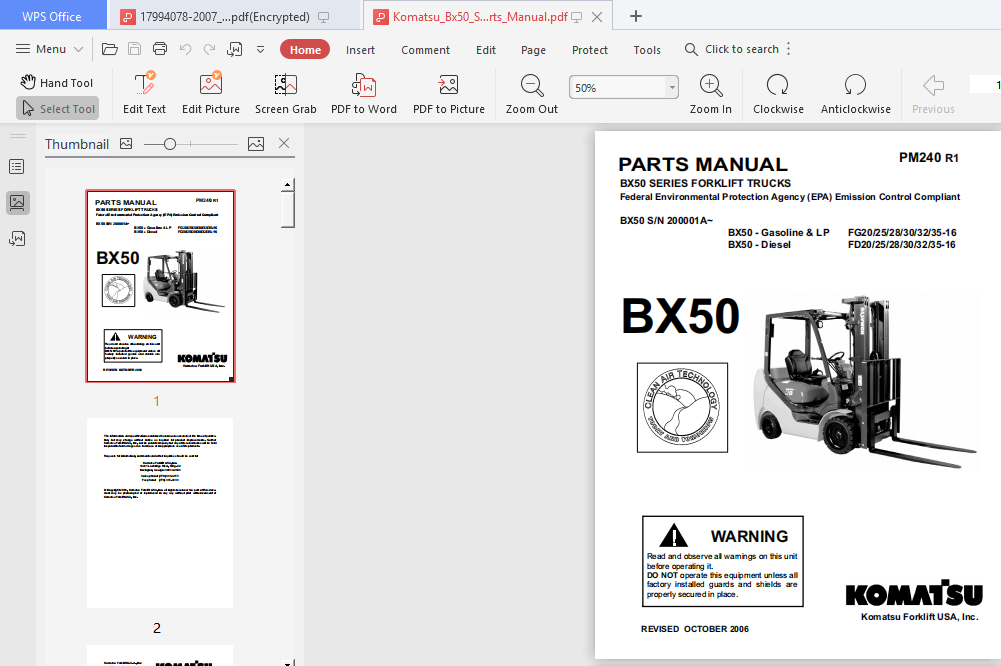Open a new tab with plus button

pyautogui.click(x=636, y=17)
